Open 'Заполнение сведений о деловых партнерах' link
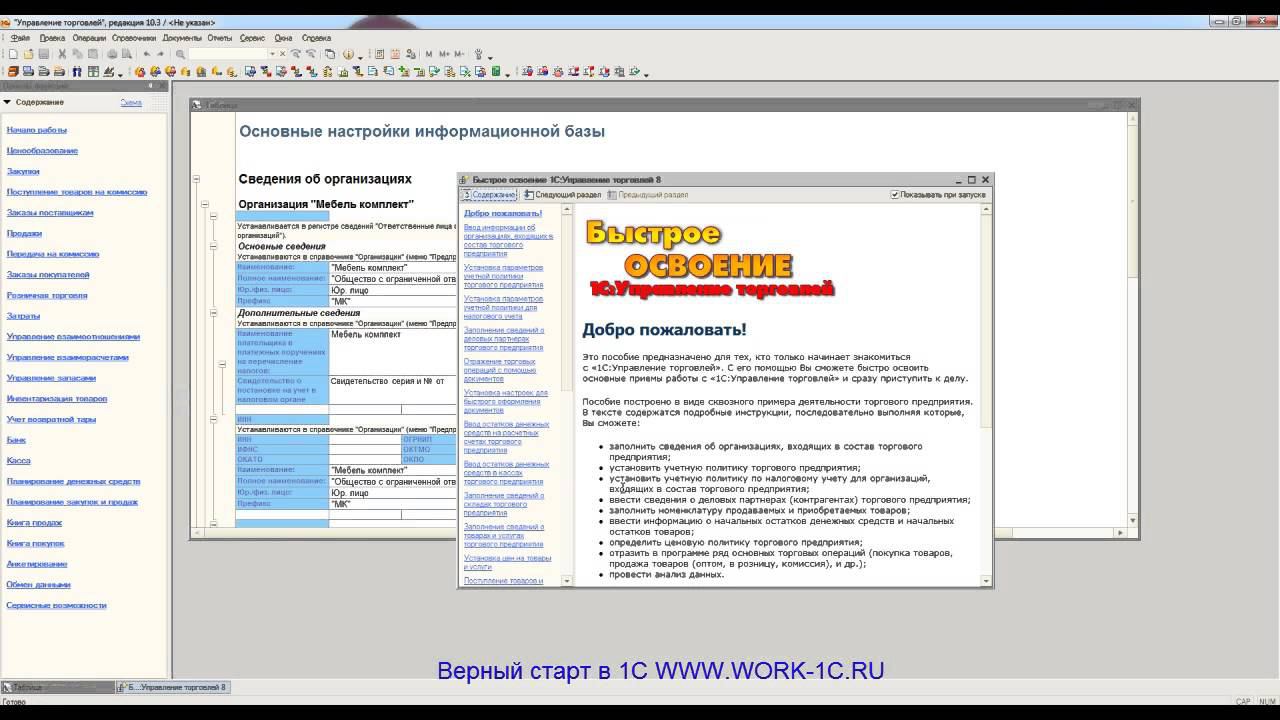Image resolution: width=1280 pixels, height=720 pixels. (504, 339)
